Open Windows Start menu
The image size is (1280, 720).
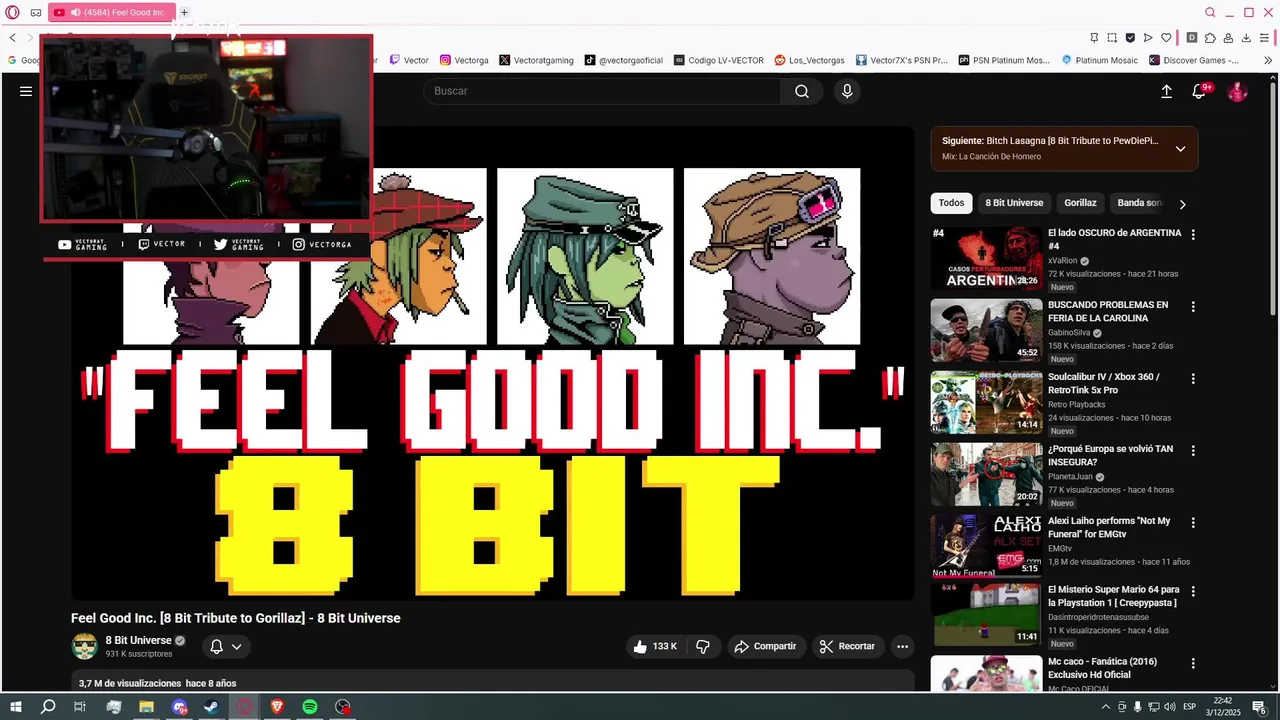[x=15, y=706]
